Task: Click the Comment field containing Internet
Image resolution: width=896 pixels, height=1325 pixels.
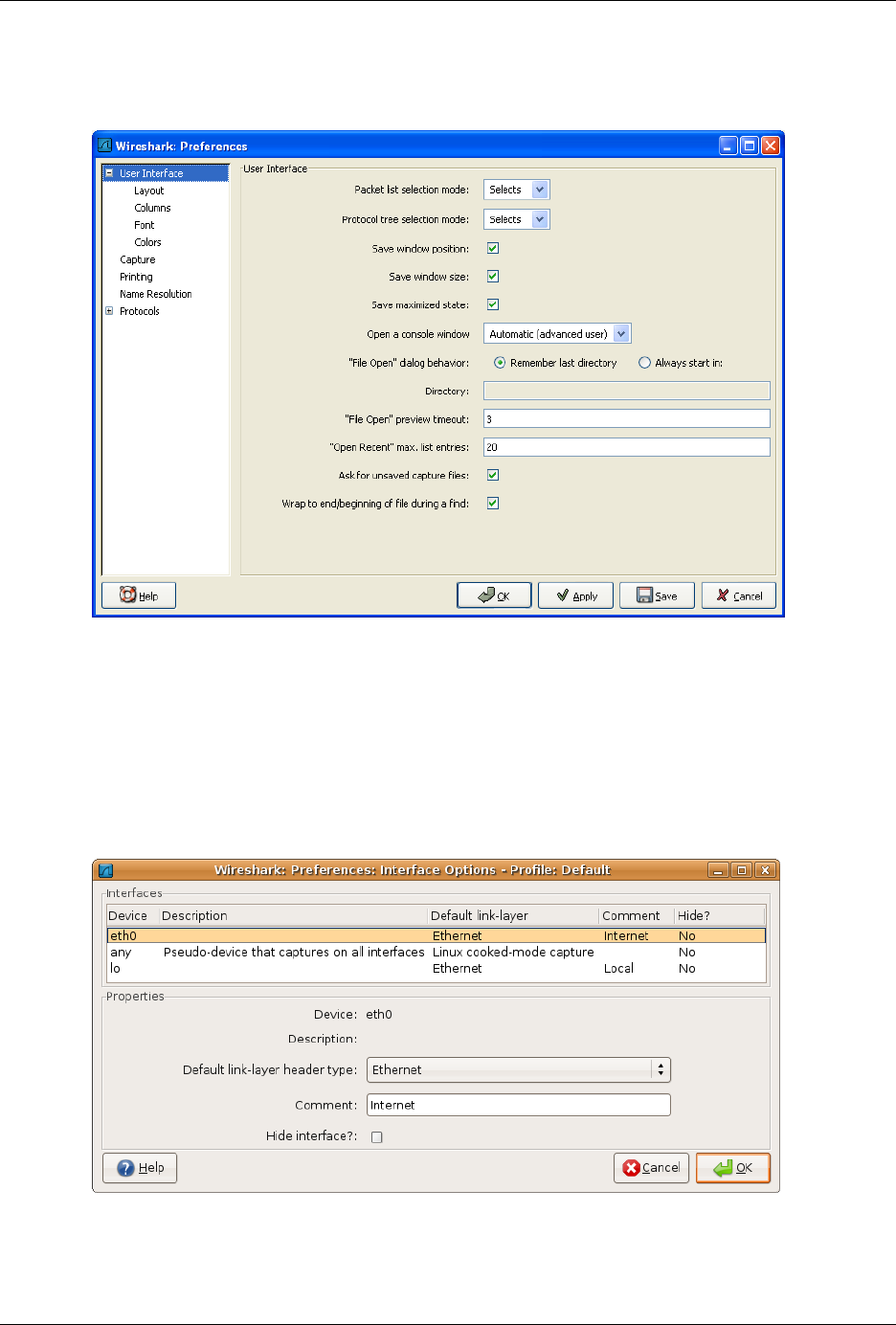Action: click(519, 1105)
